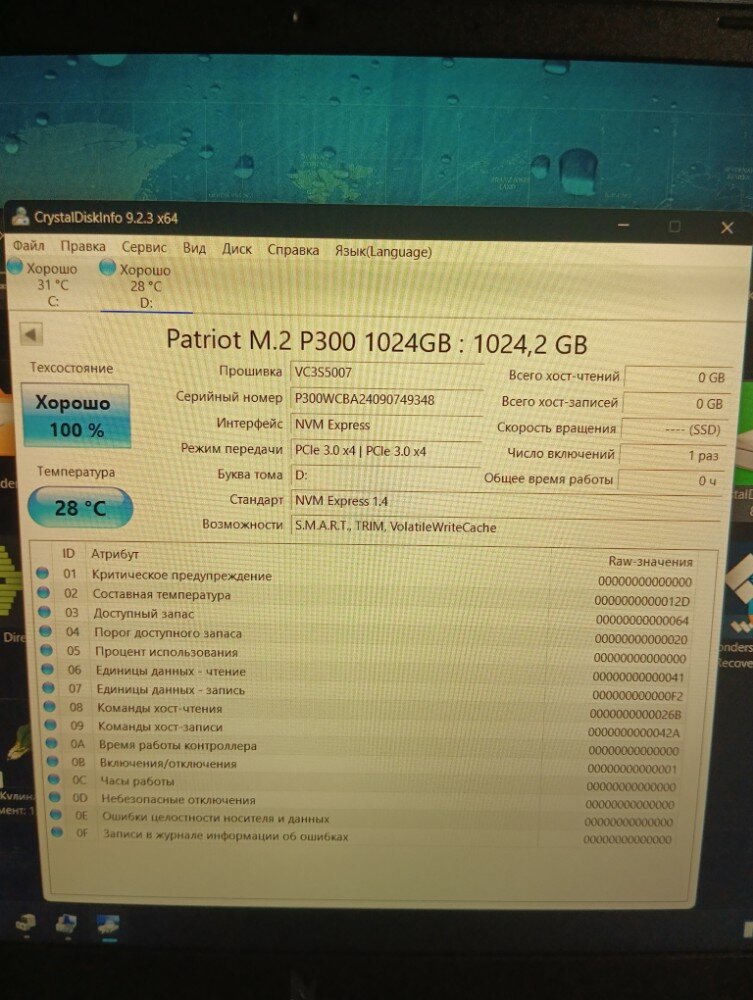The image size is (753, 1000).
Task: Click the Часы работы attribute text
Action: tap(136, 781)
